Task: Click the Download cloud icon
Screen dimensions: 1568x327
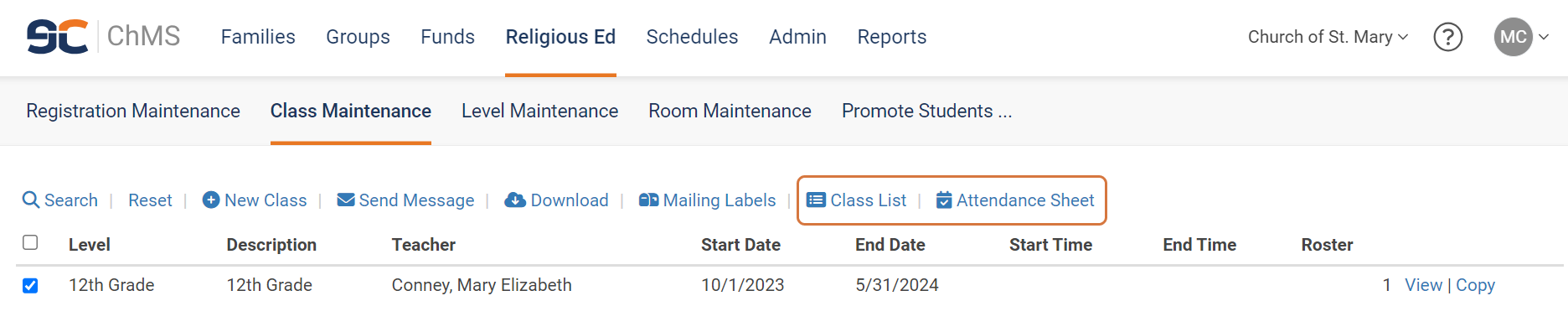Action: tap(515, 200)
